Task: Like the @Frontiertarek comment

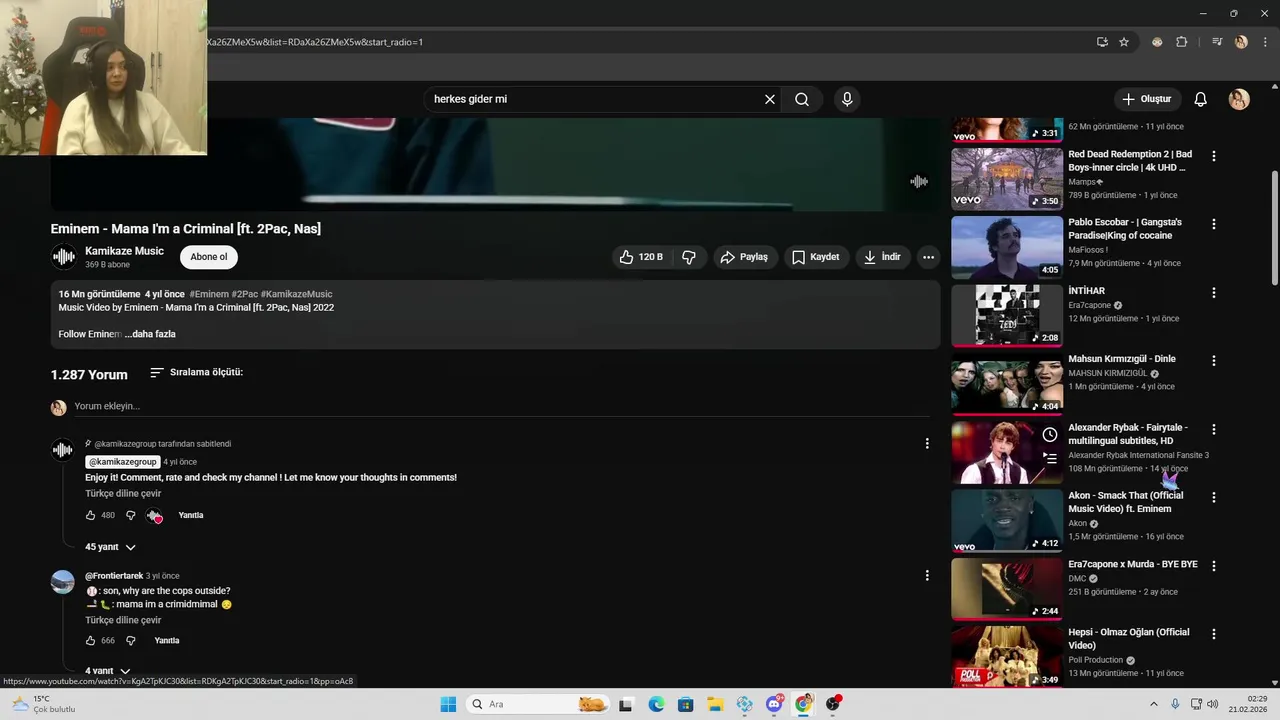Action: (x=90, y=640)
